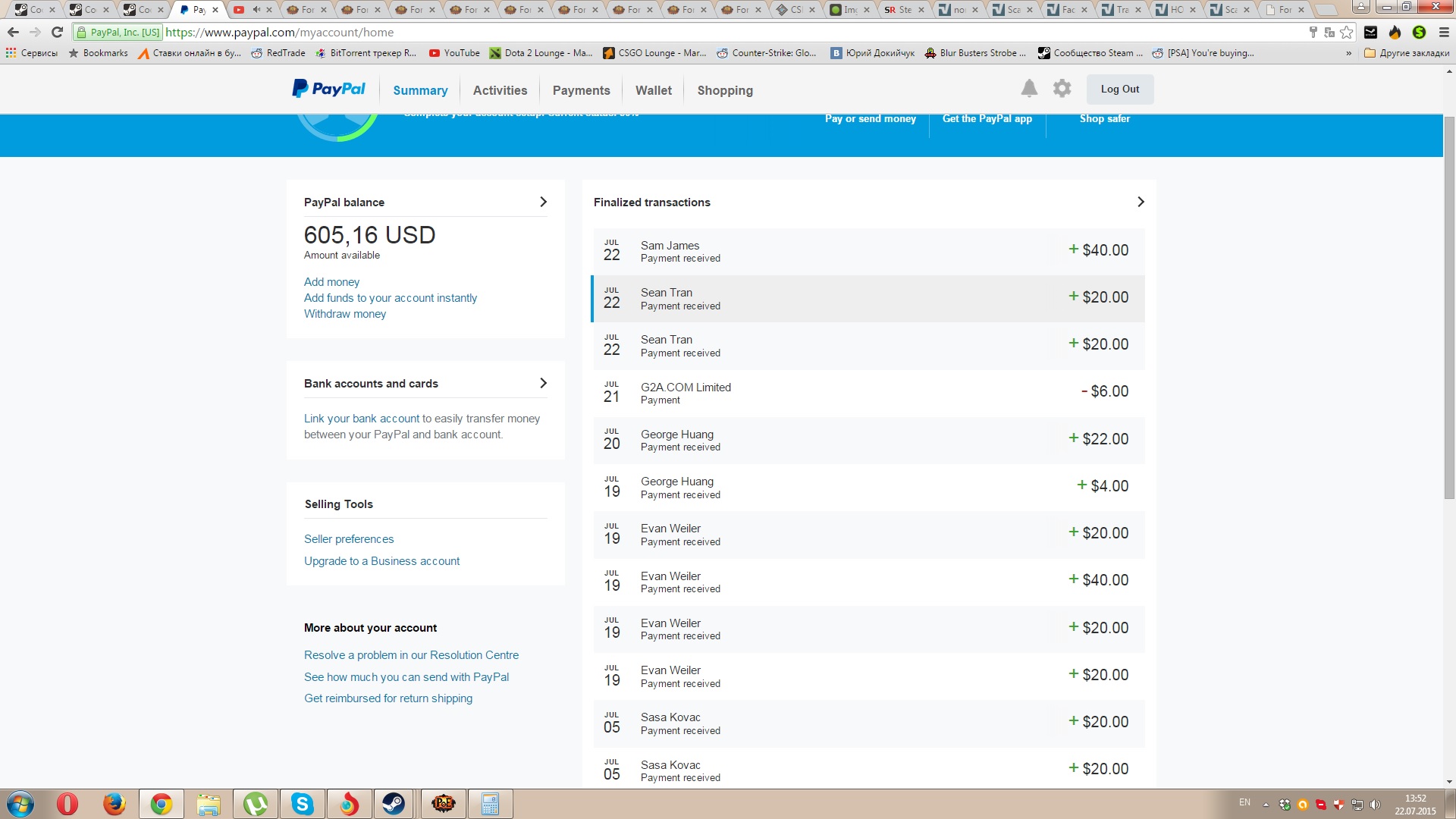Screen dimensions: 1456x819
Task: Go back with the browser arrow
Action: tap(13, 32)
